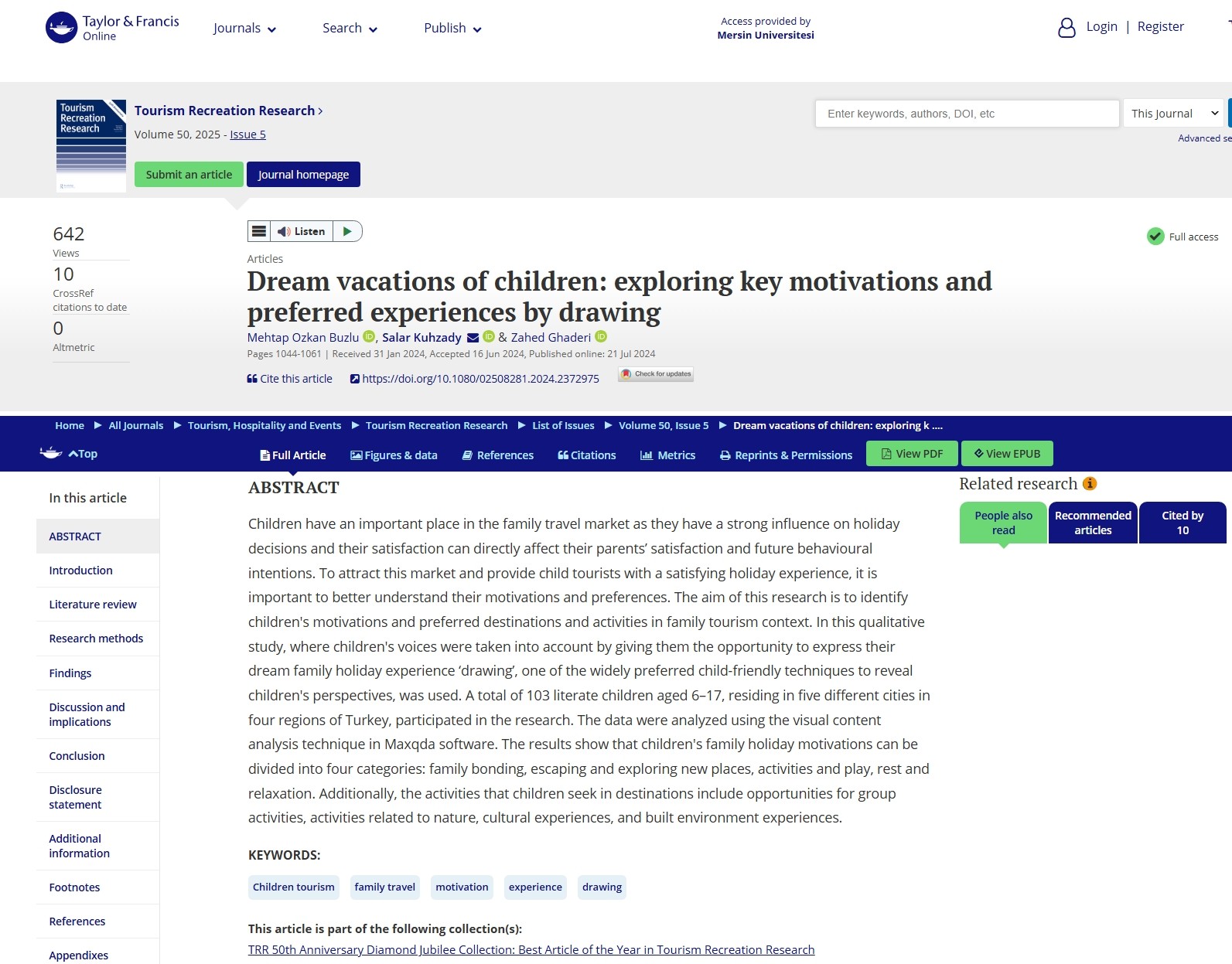The width and height of the screenshot is (1232, 964).
Task: Open the article DOI link
Action: pyautogui.click(x=479, y=379)
